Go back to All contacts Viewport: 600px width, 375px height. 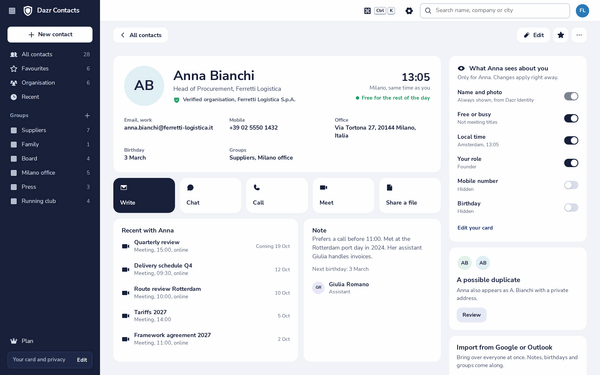click(140, 35)
